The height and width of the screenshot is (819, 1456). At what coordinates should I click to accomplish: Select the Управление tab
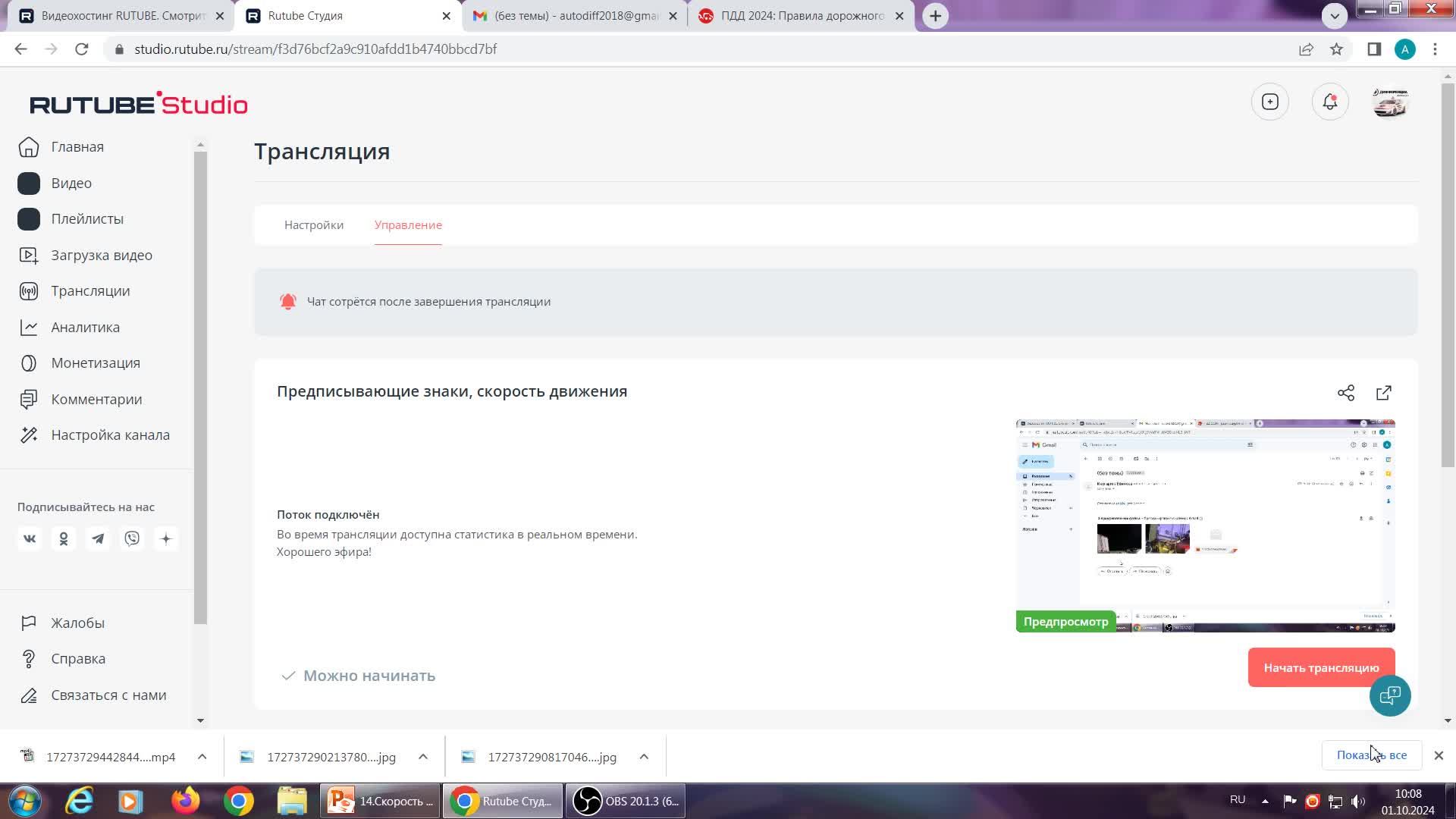(407, 225)
